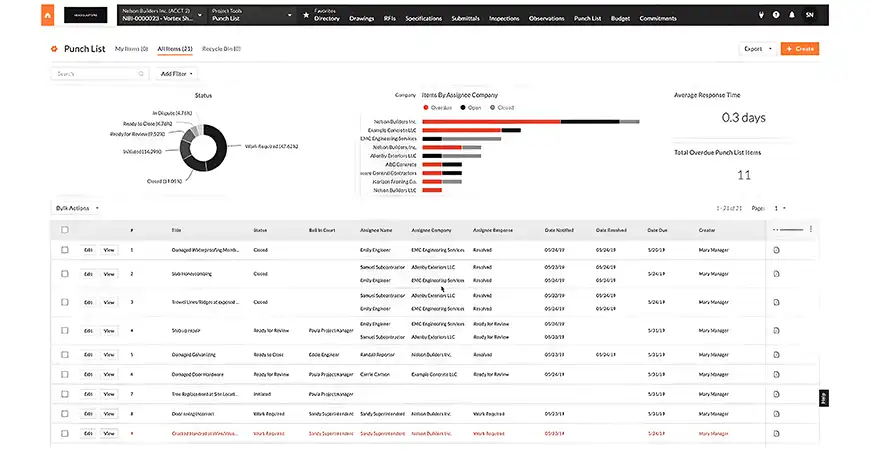The image size is (870, 455).
Task: Click the orange Create button
Action: click(x=800, y=48)
